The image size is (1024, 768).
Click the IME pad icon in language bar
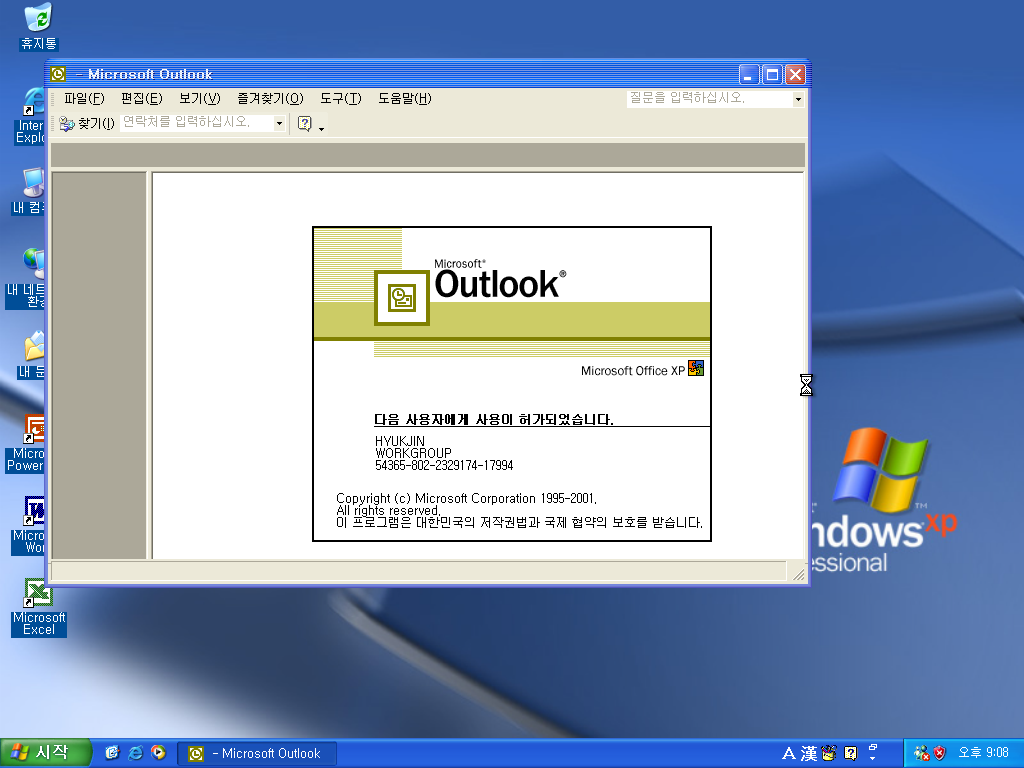coord(829,754)
